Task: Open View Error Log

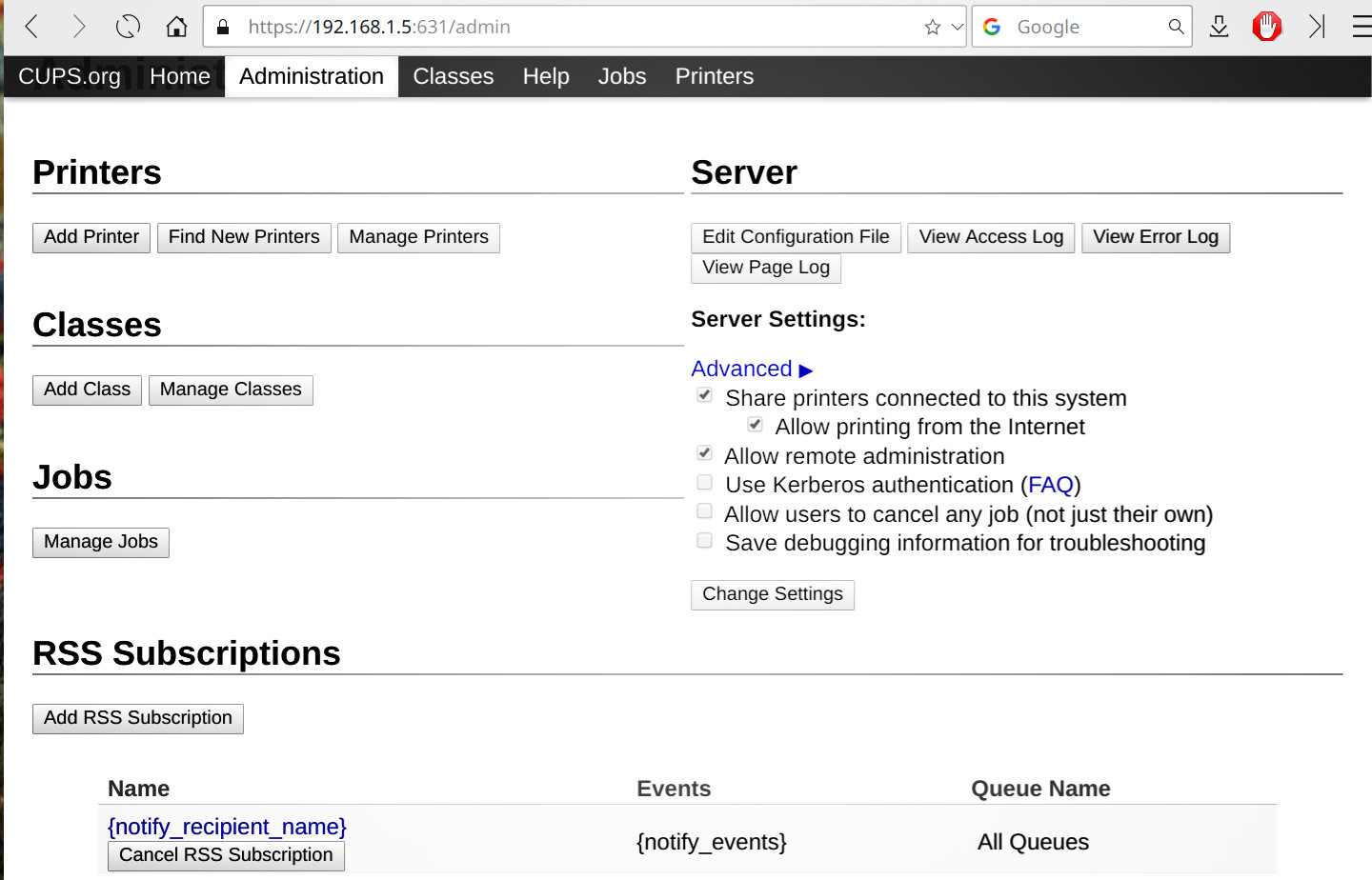Action: 1156,237
